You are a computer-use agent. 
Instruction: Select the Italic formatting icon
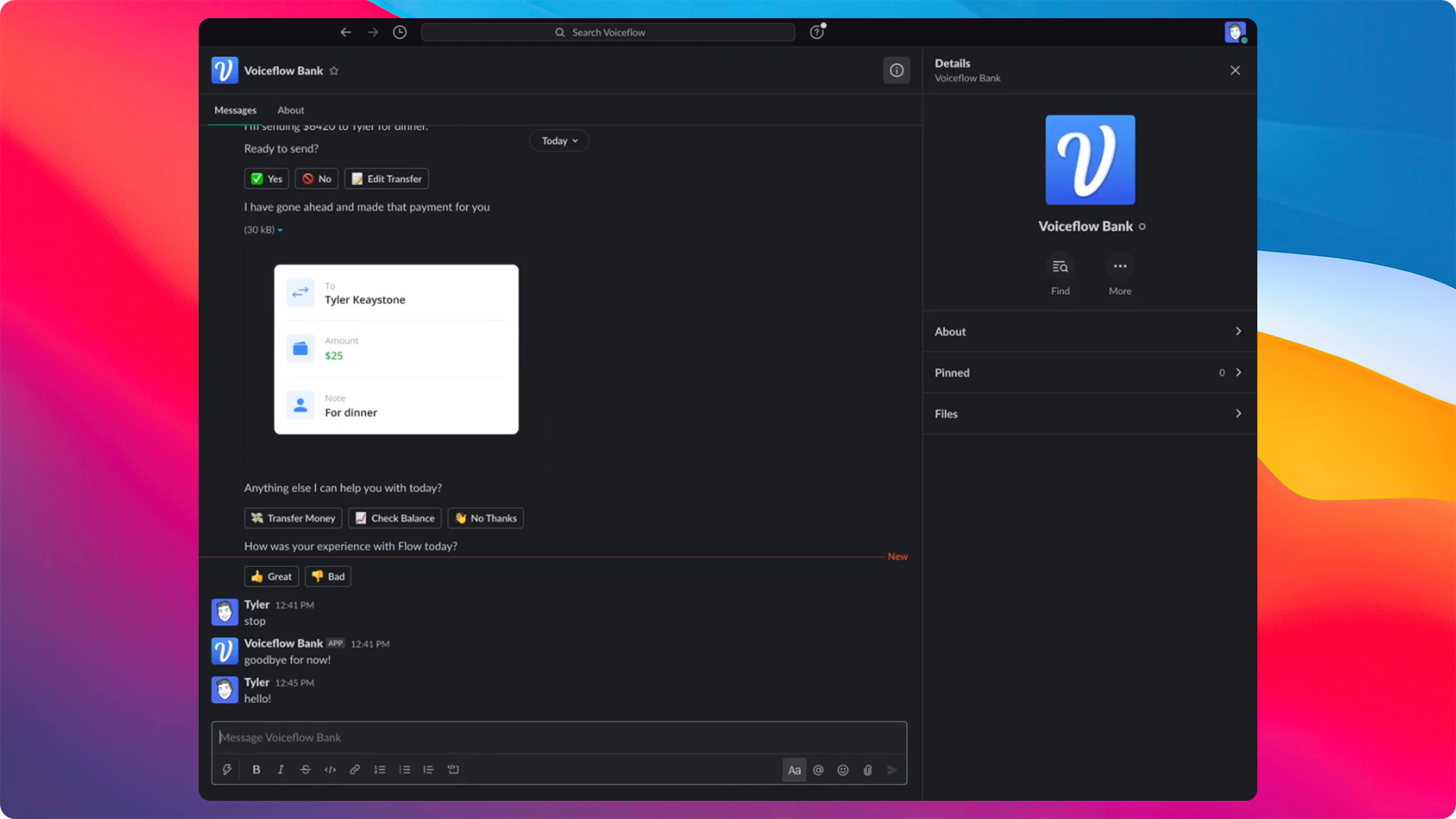coord(280,769)
